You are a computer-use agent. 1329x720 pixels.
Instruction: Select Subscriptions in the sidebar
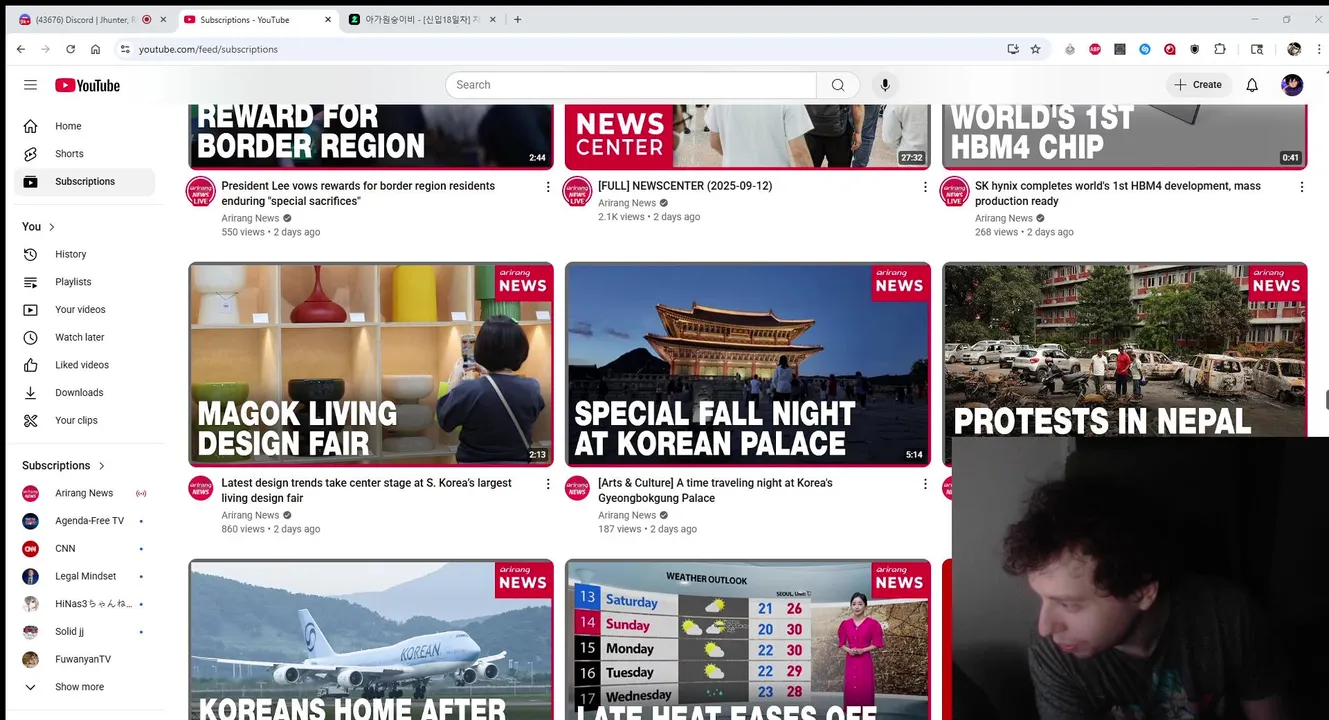(84, 182)
